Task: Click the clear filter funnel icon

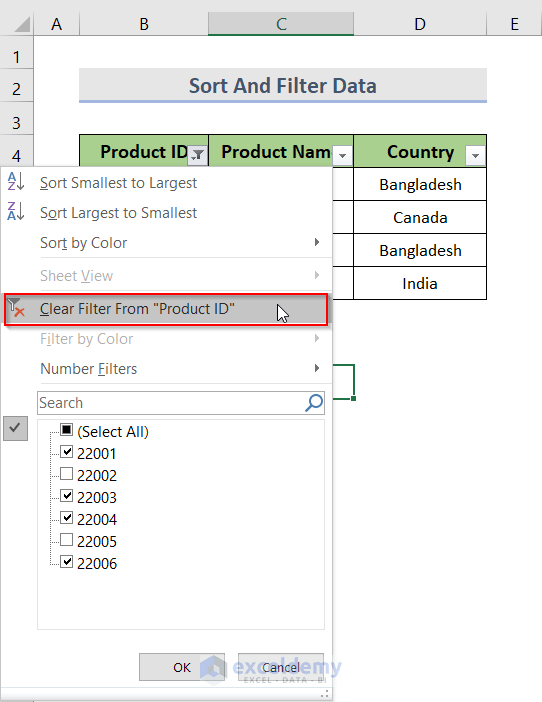Action: click(x=16, y=308)
